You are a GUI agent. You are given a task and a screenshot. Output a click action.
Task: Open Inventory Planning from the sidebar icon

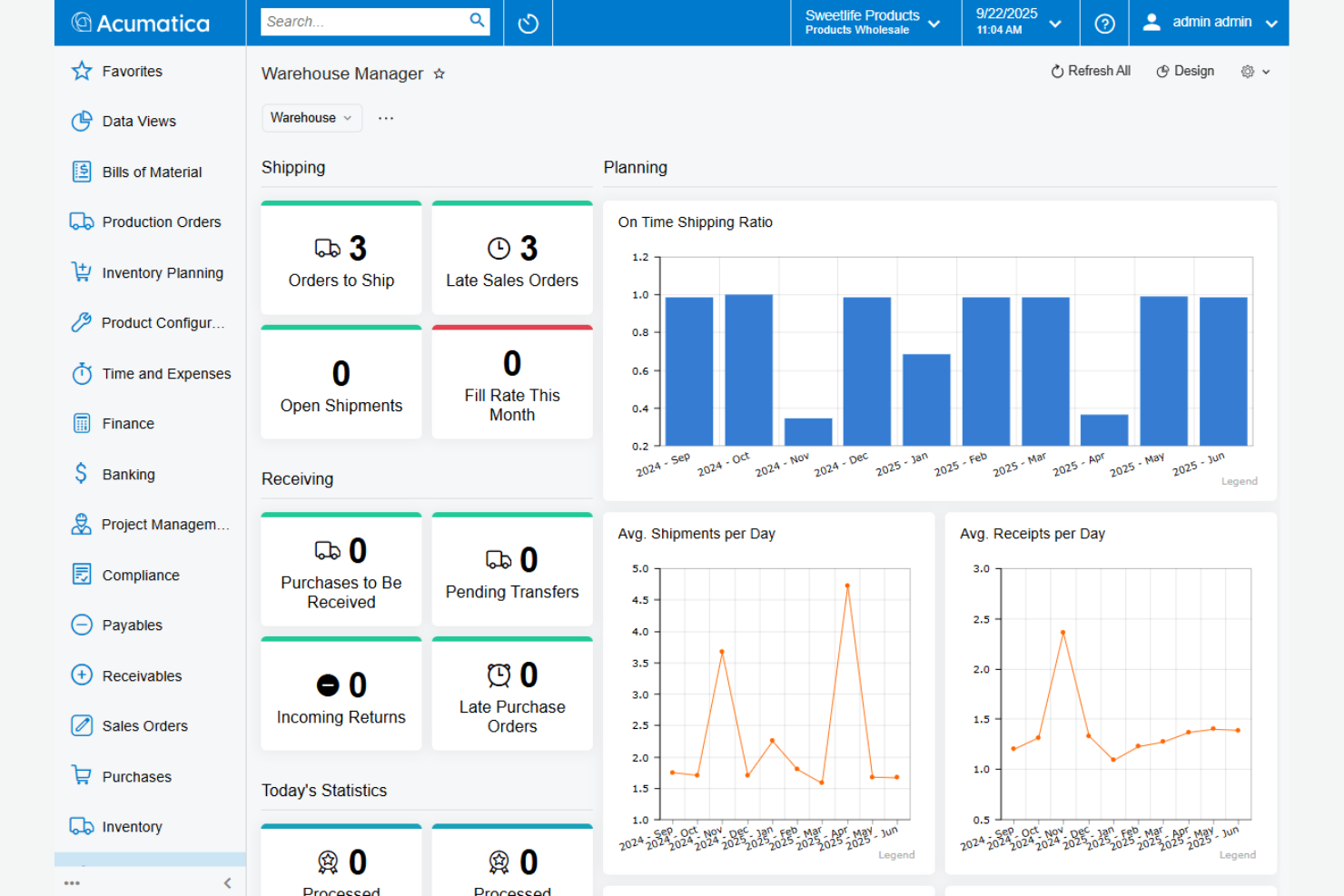(81, 272)
